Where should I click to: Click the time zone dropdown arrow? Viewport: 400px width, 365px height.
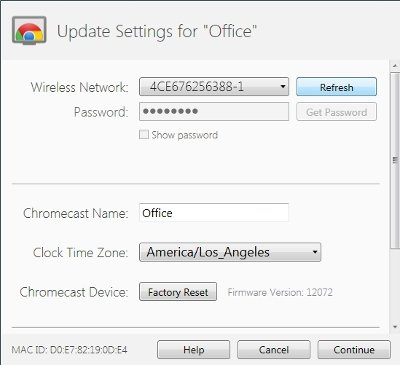[x=315, y=252]
